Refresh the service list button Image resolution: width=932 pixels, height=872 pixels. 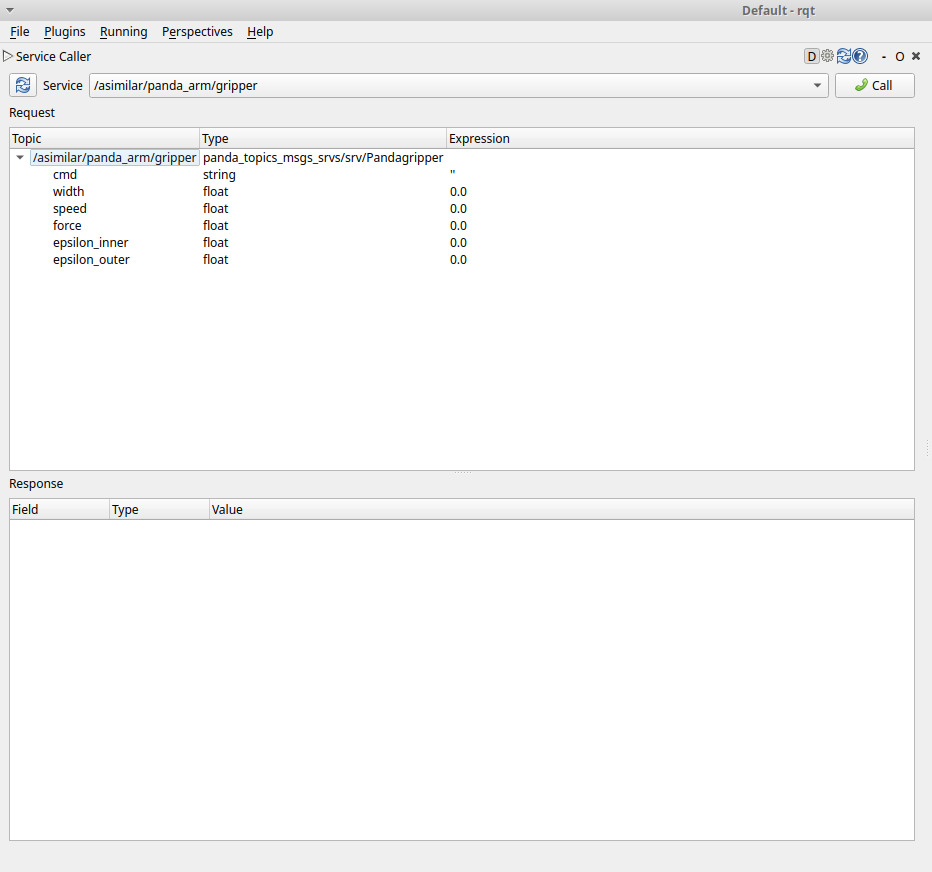pos(23,86)
